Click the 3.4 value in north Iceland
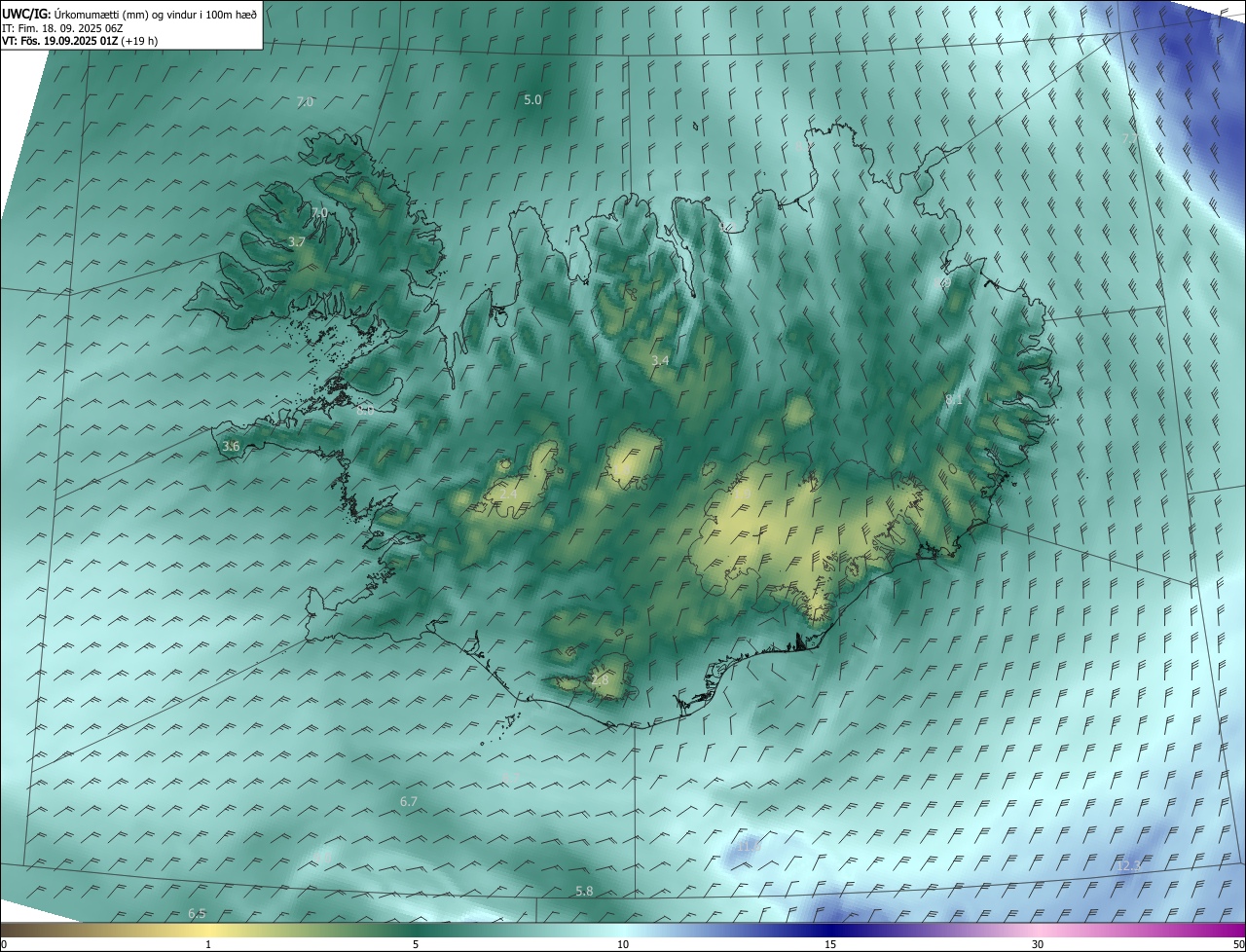1246x952 pixels. click(660, 360)
